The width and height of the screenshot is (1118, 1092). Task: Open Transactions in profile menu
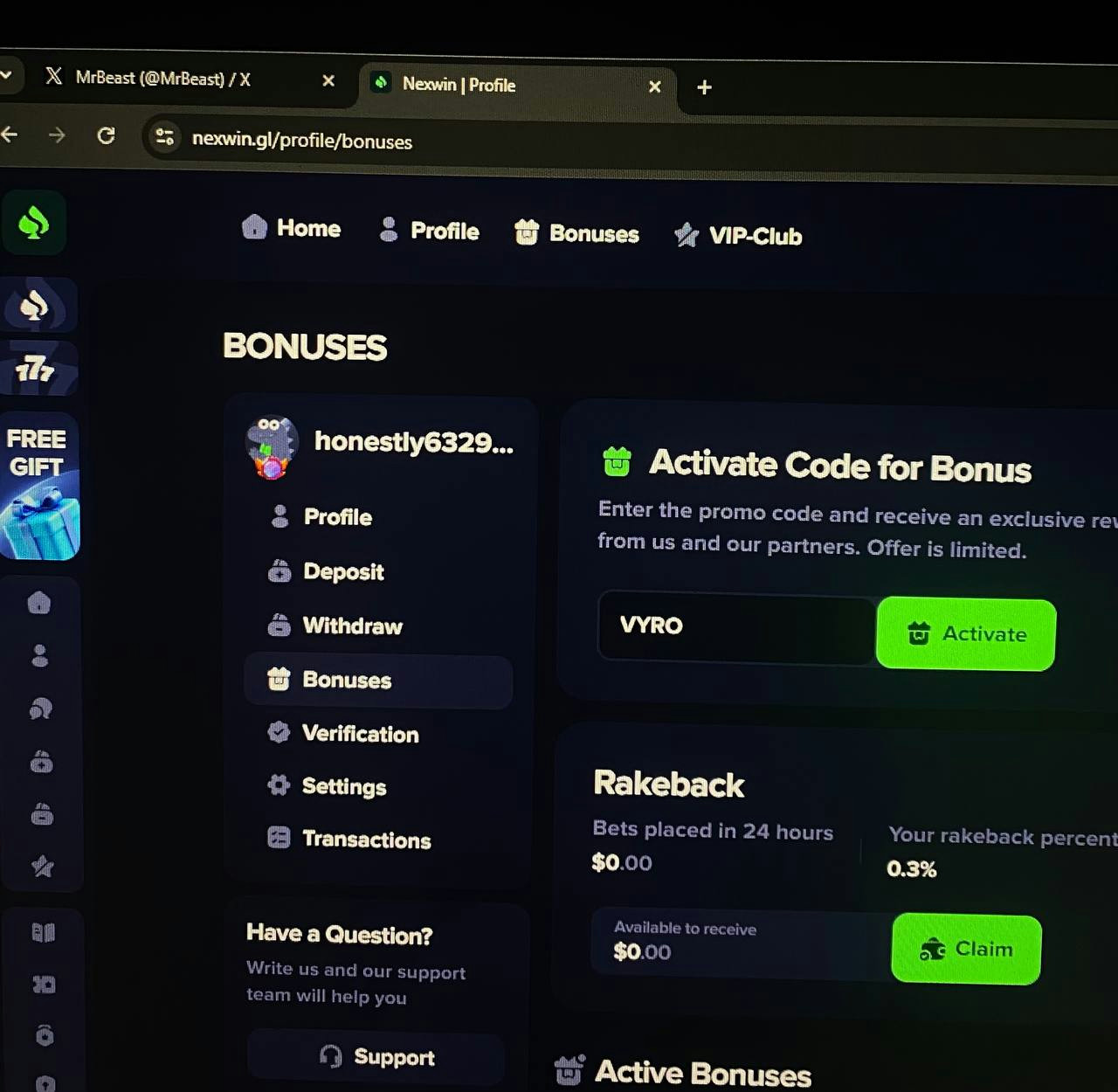(349, 840)
